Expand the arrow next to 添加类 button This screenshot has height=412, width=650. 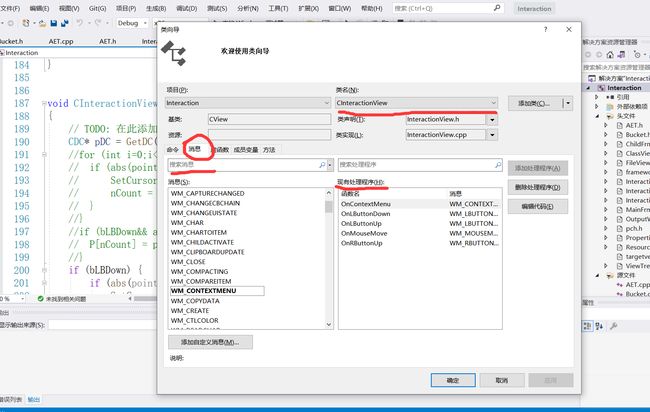point(568,102)
